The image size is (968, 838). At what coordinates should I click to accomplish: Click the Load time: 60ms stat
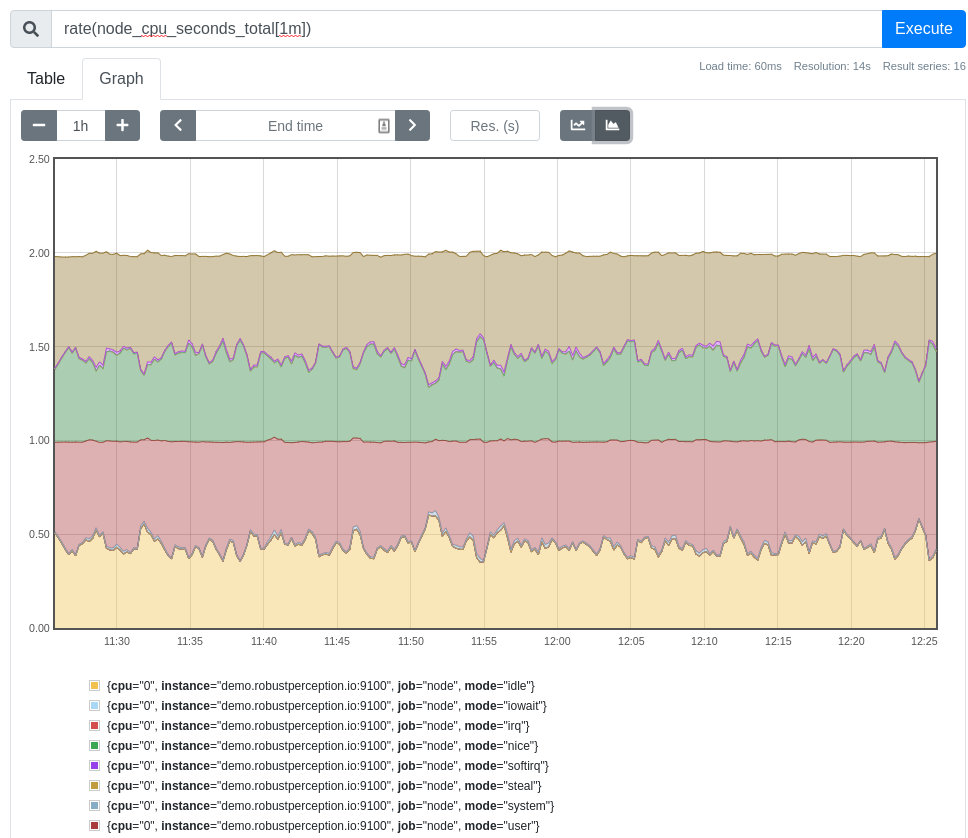pyautogui.click(x=740, y=66)
